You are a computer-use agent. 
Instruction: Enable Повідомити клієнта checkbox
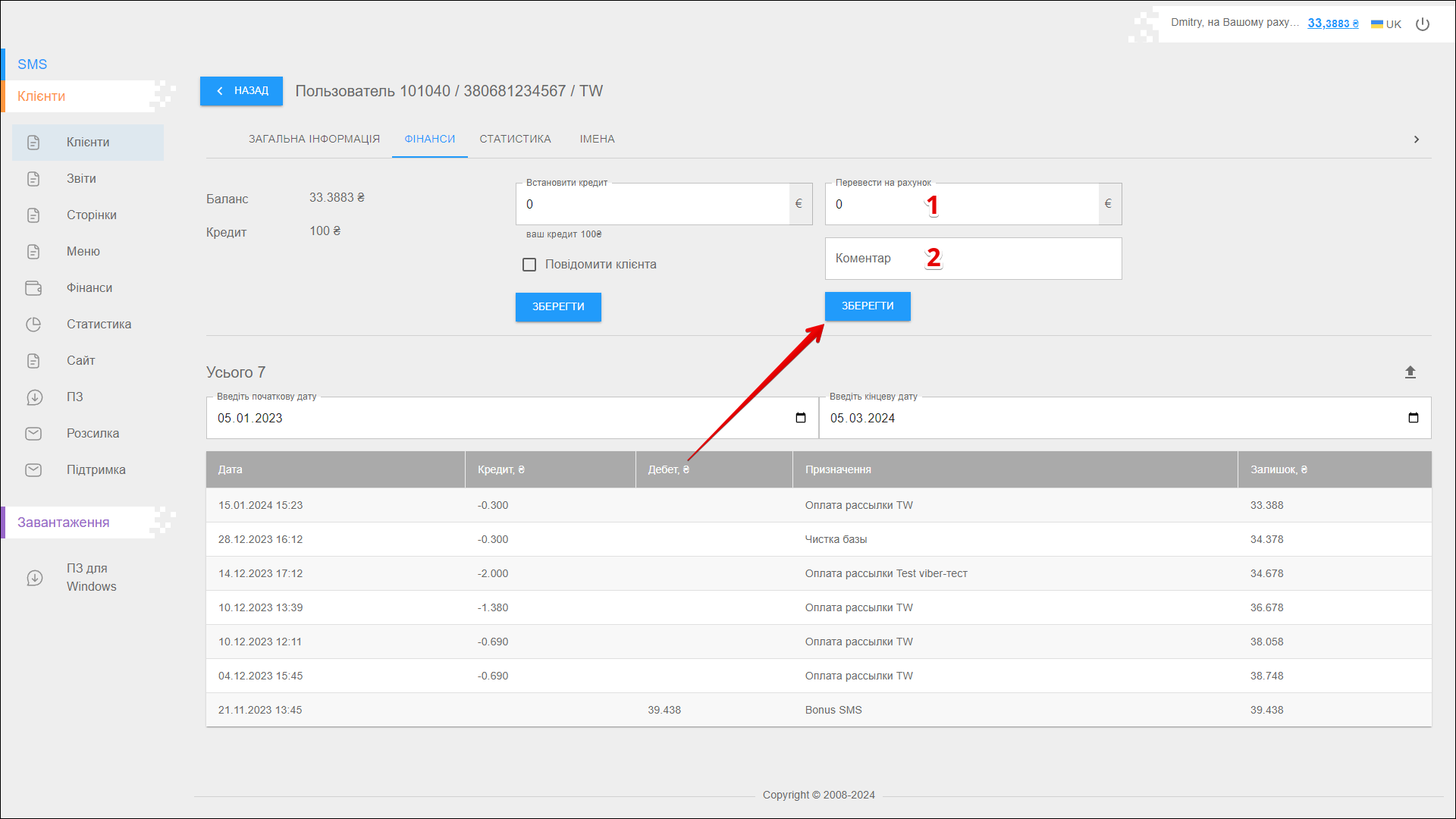tap(529, 265)
